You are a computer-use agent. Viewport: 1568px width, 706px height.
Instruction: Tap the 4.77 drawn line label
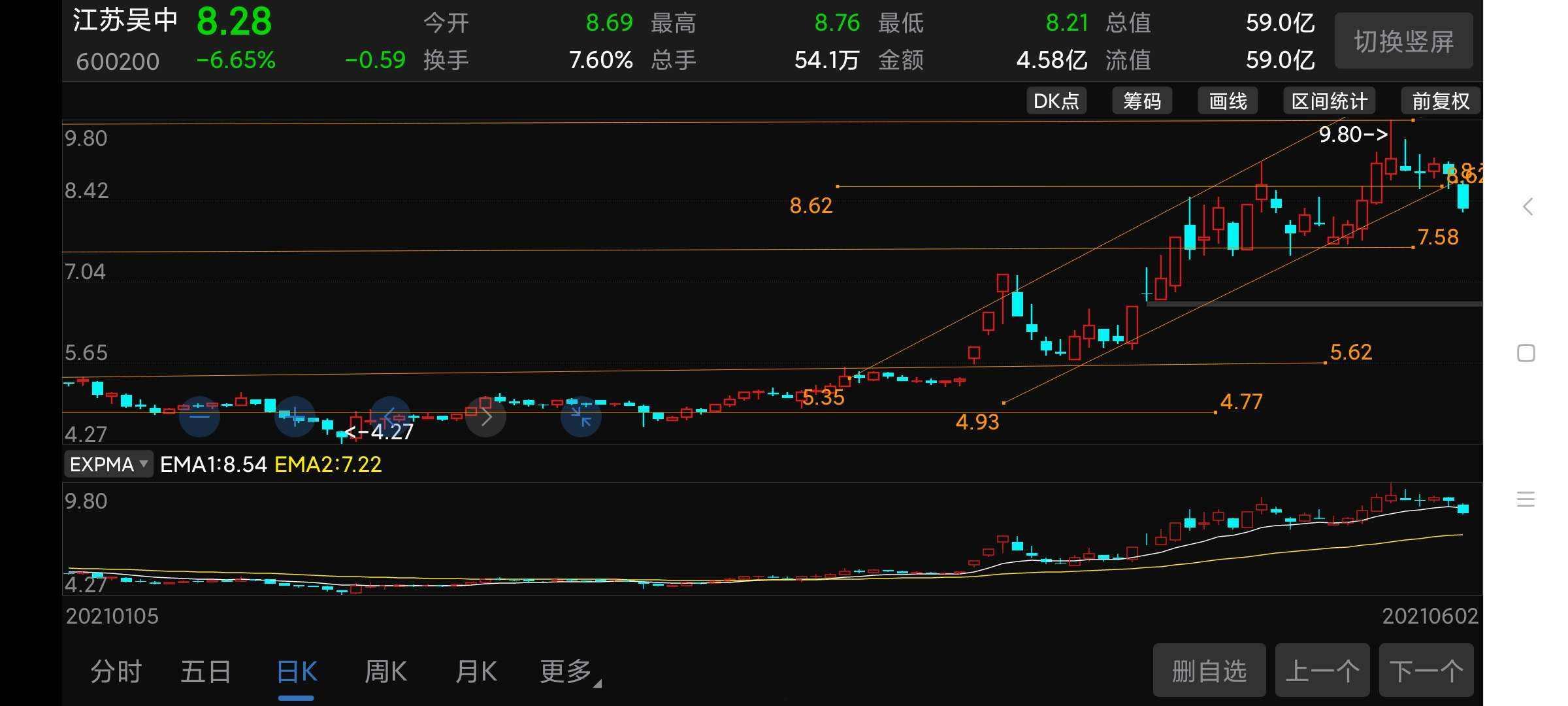point(1241,401)
